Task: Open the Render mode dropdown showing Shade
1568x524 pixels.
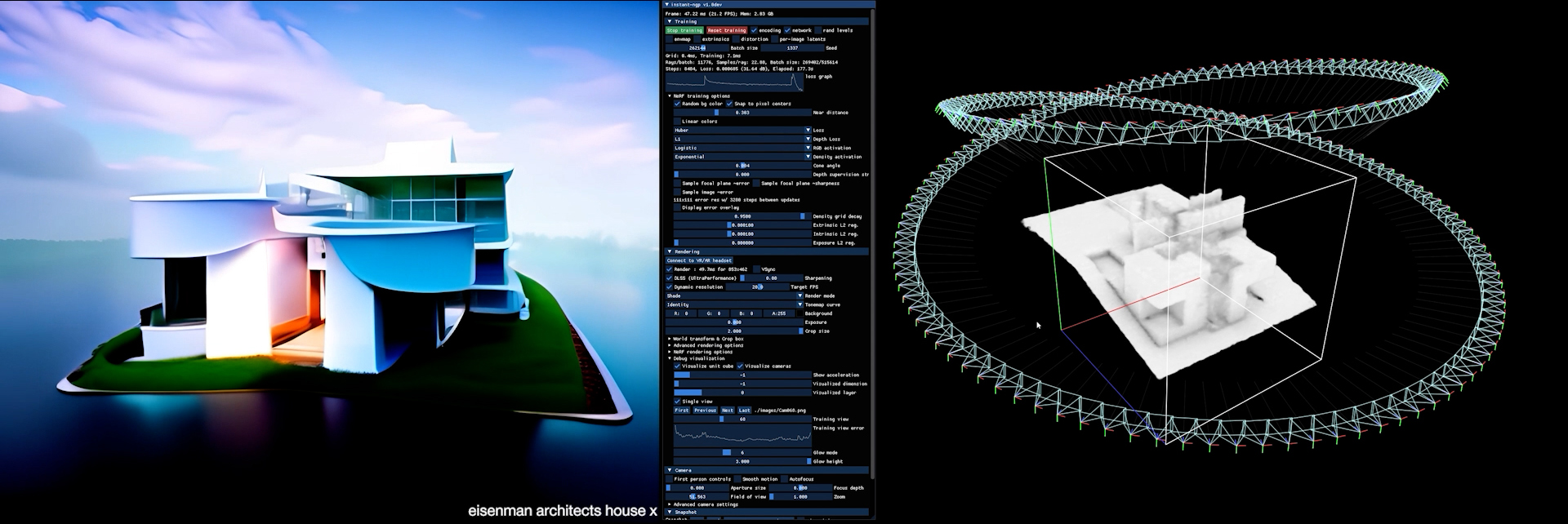Action: click(x=735, y=295)
